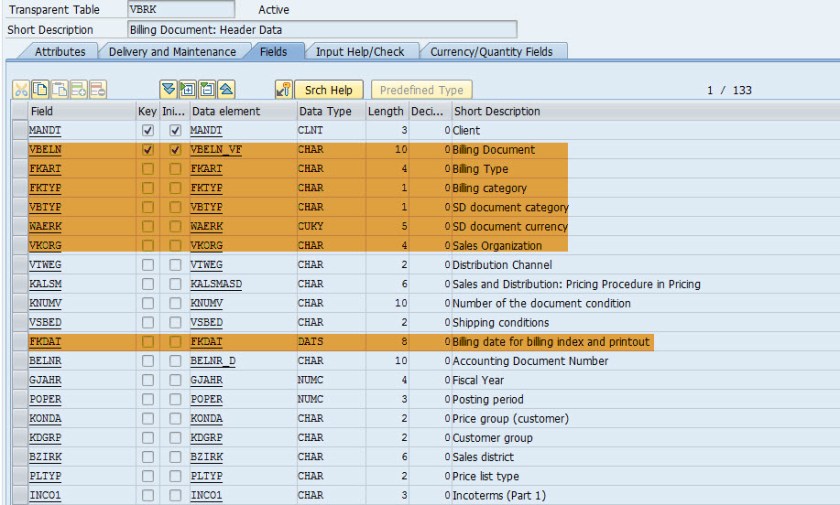
Task: Click the Insert row icon
Action: coord(77,90)
